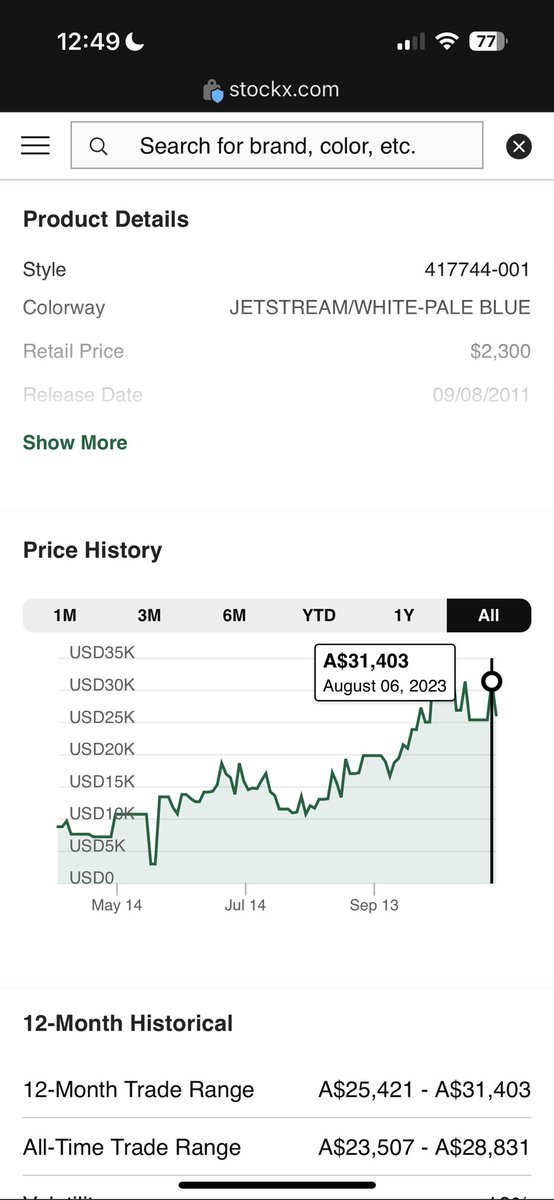Tap the battery indicator showing 77
The image size is (554, 1200).
[488, 42]
